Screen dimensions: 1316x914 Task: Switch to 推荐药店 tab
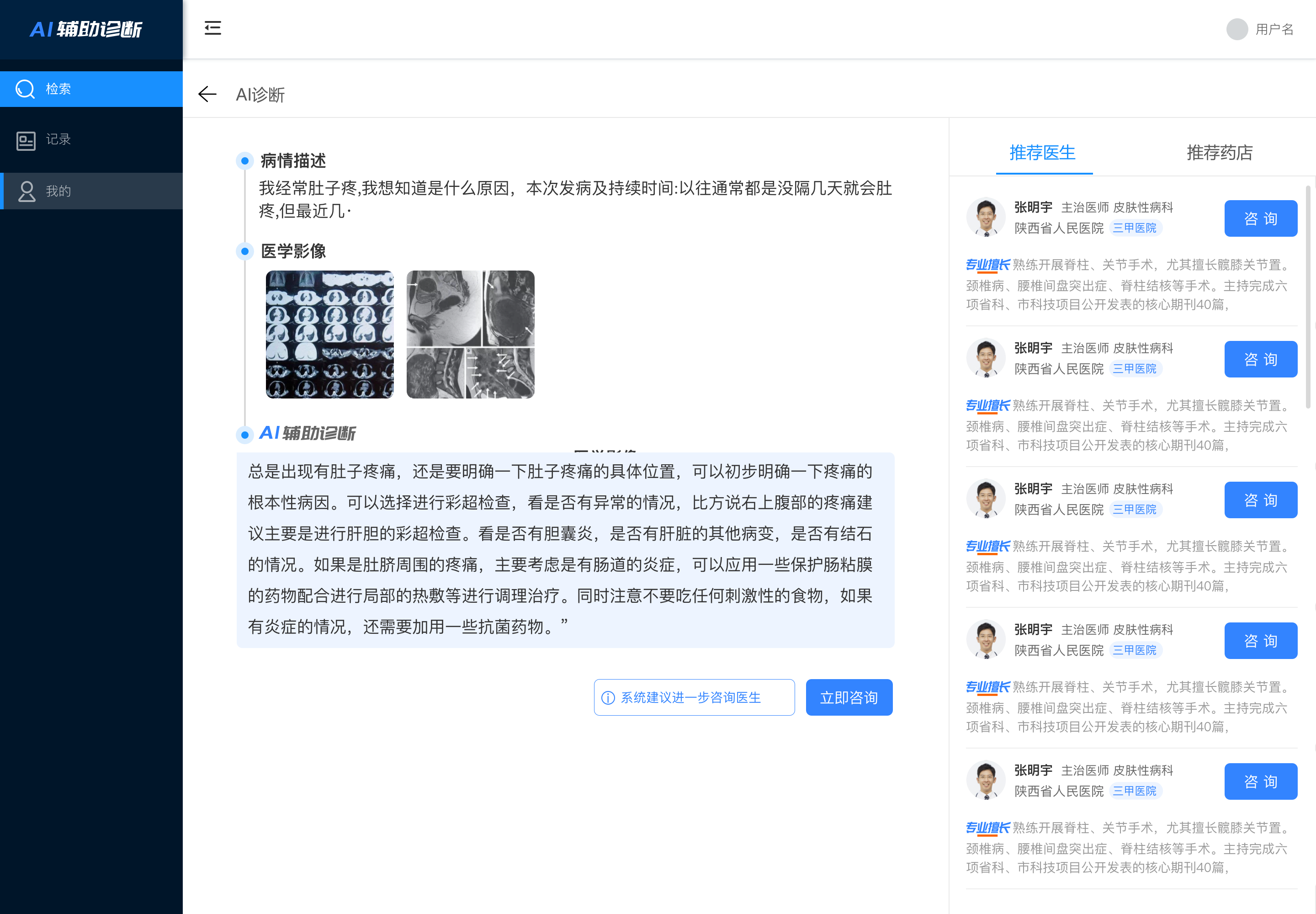click(1220, 153)
